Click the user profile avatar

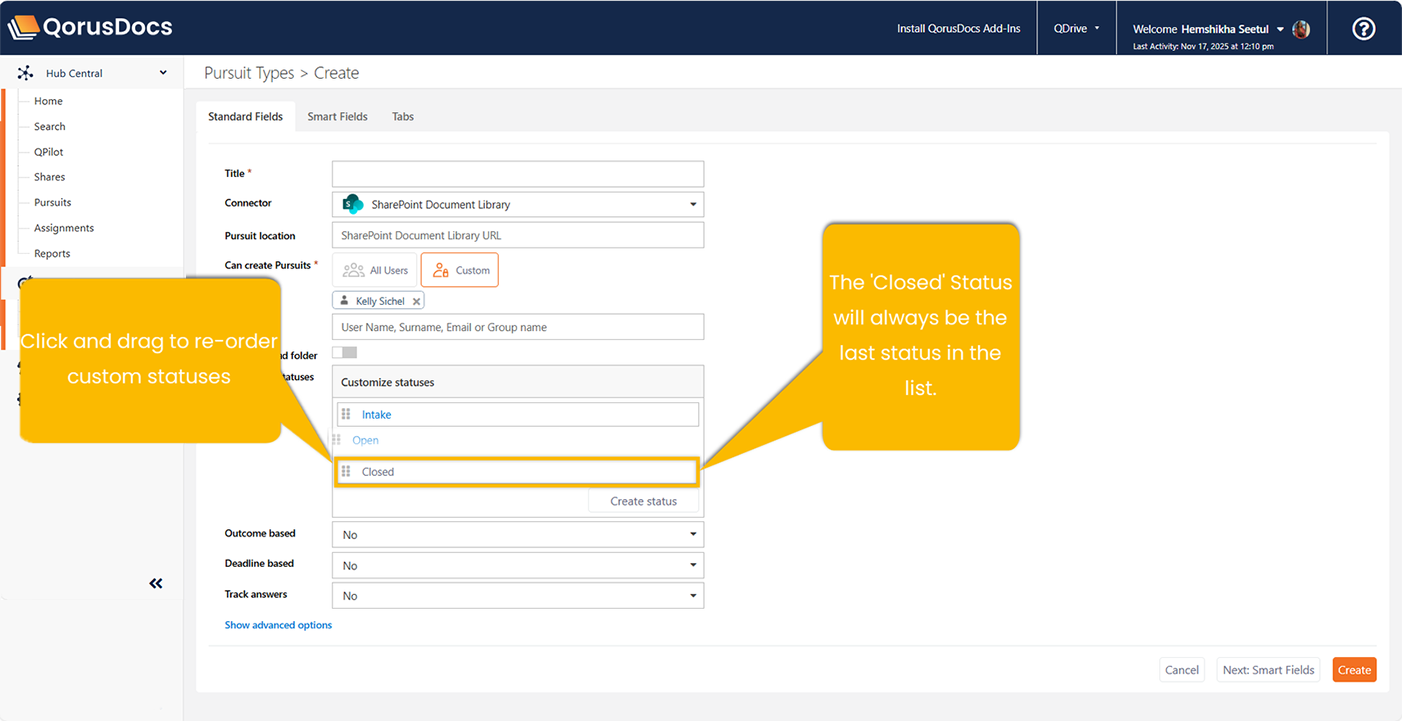point(1301,29)
